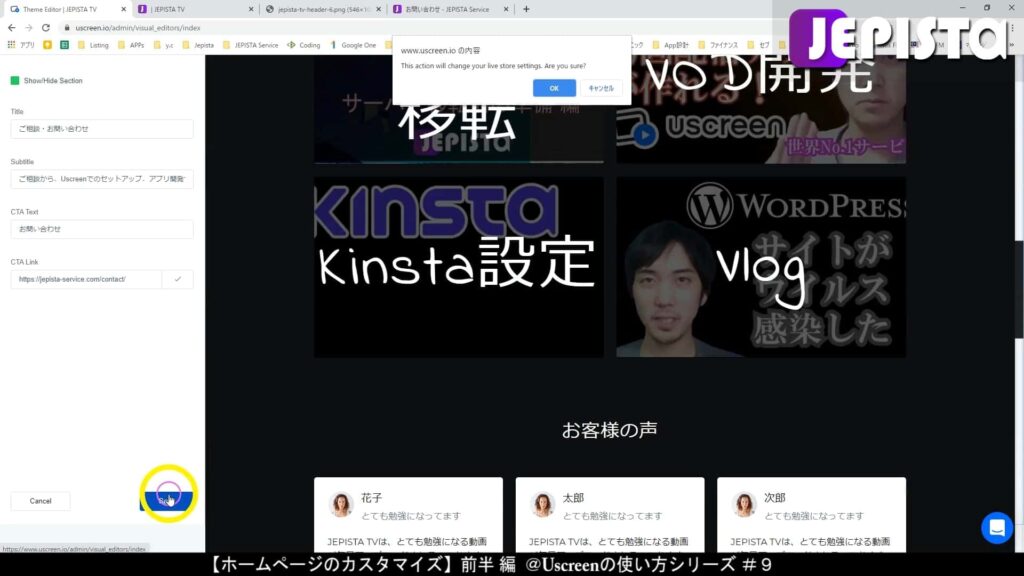Go forward in browser history

pos(29,28)
